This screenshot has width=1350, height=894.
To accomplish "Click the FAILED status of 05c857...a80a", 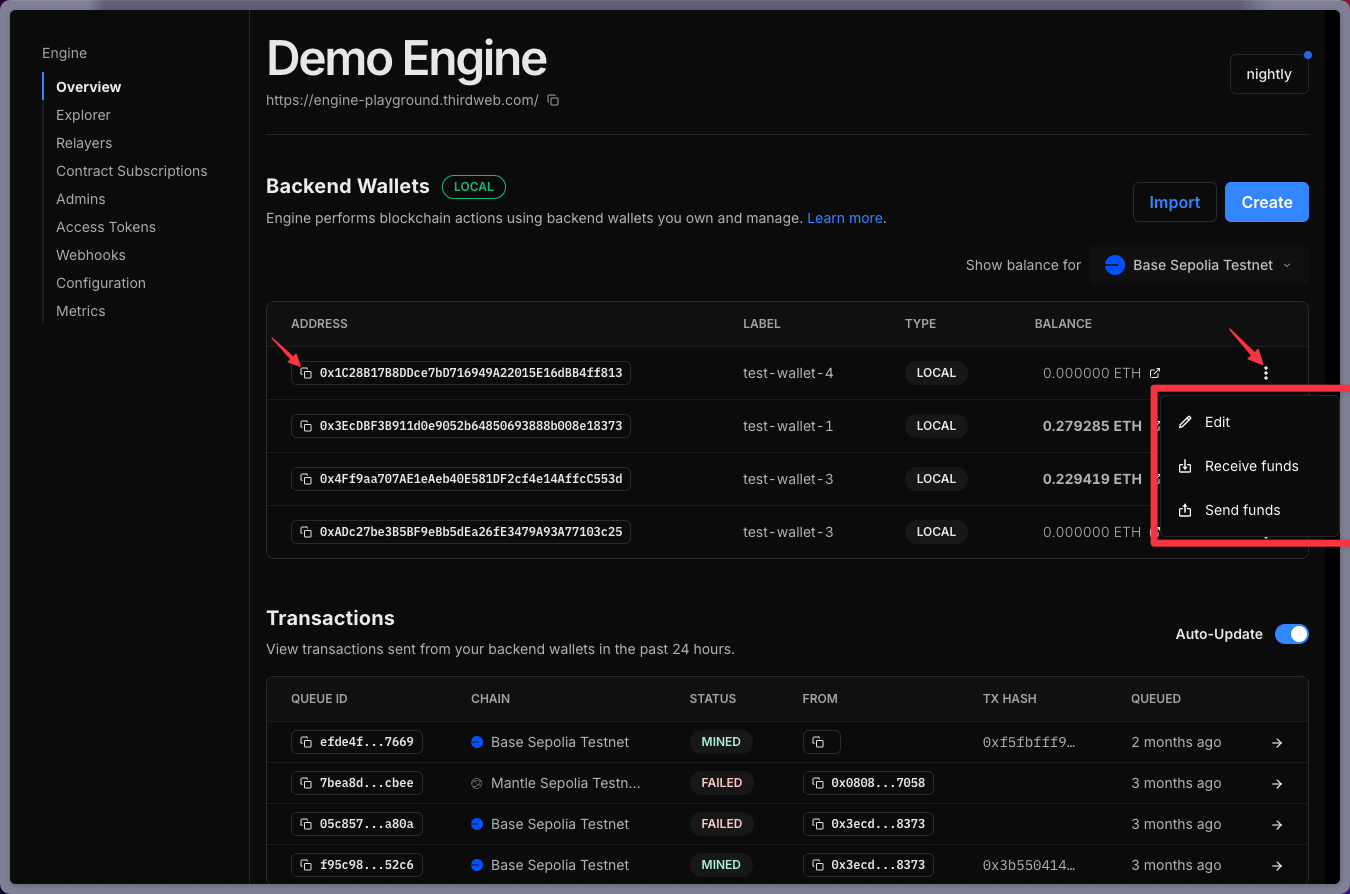I will coord(721,824).
